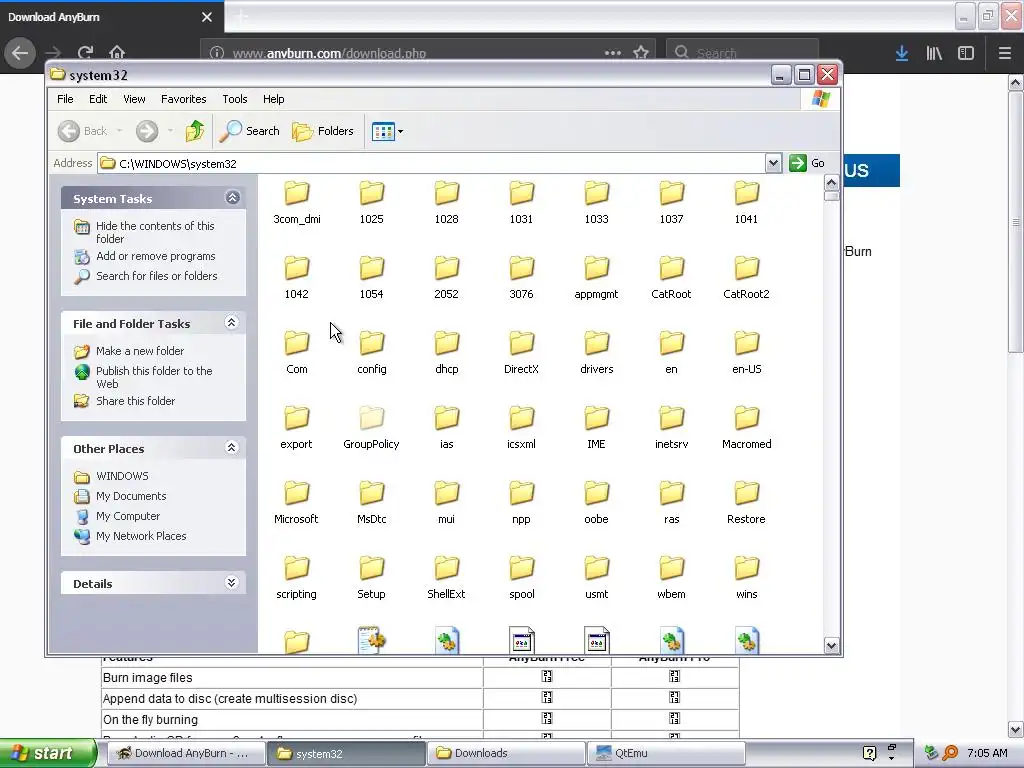Open the Tools menu
Viewport: 1024px width, 768px height.
click(x=234, y=99)
